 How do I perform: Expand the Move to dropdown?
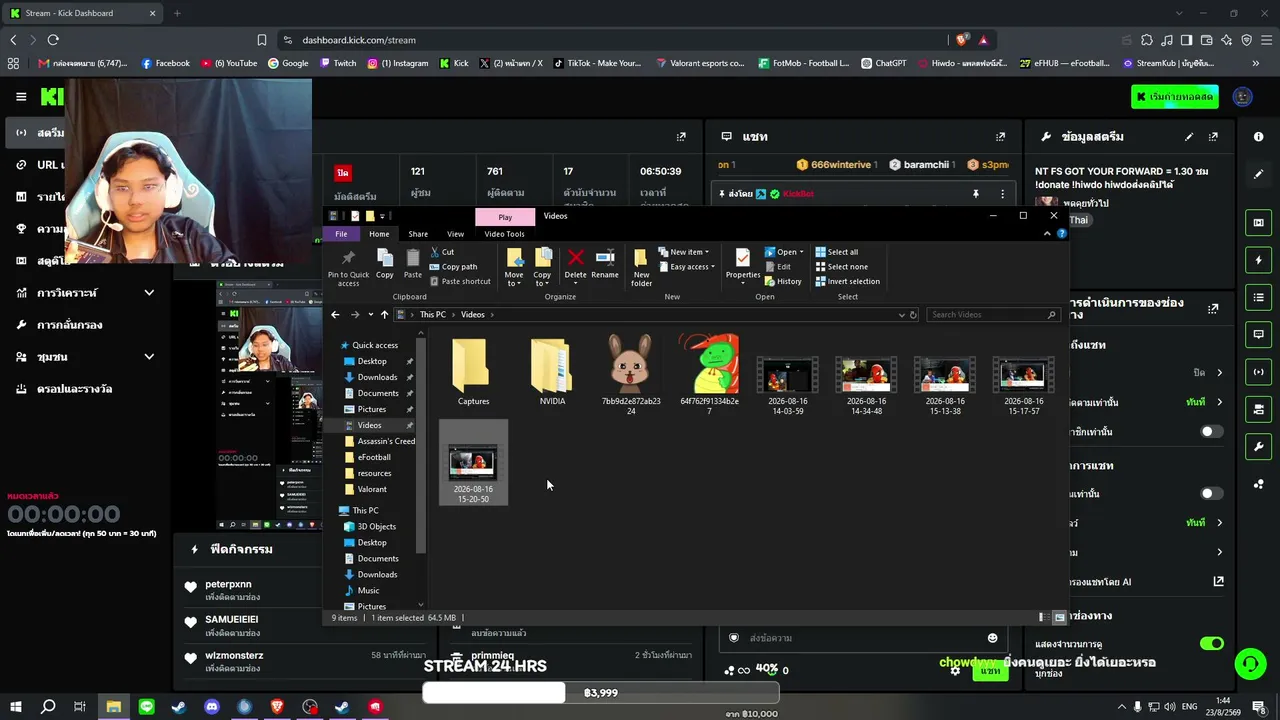tap(514, 284)
